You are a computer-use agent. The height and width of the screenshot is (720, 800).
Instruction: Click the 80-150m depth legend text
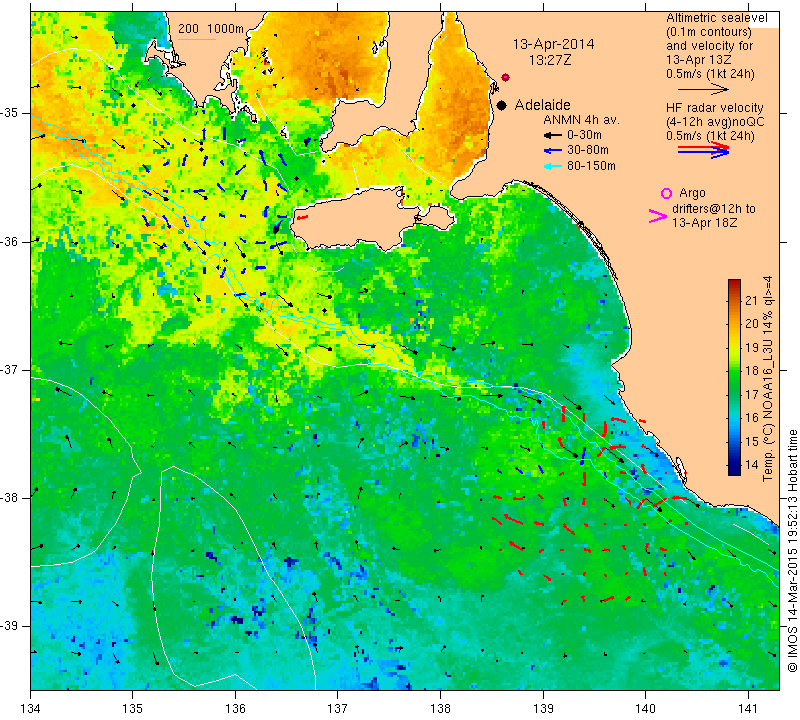(x=591, y=166)
